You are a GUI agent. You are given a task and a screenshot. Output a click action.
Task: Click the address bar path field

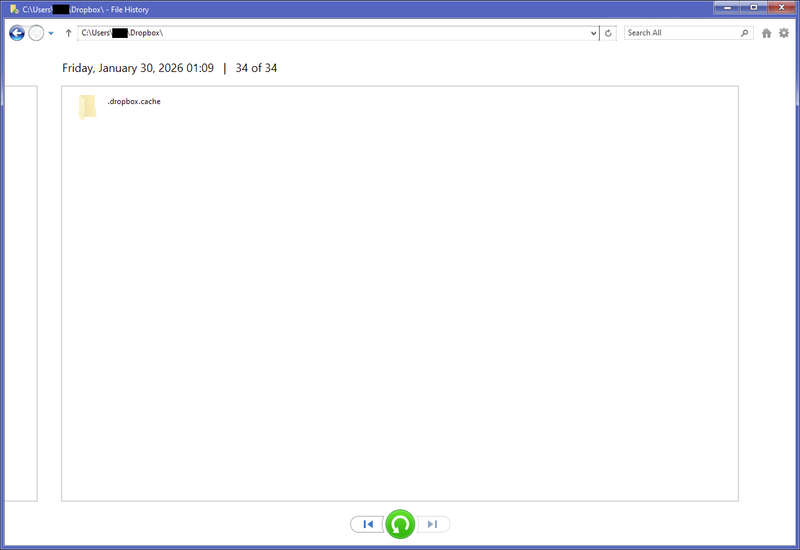334,33
